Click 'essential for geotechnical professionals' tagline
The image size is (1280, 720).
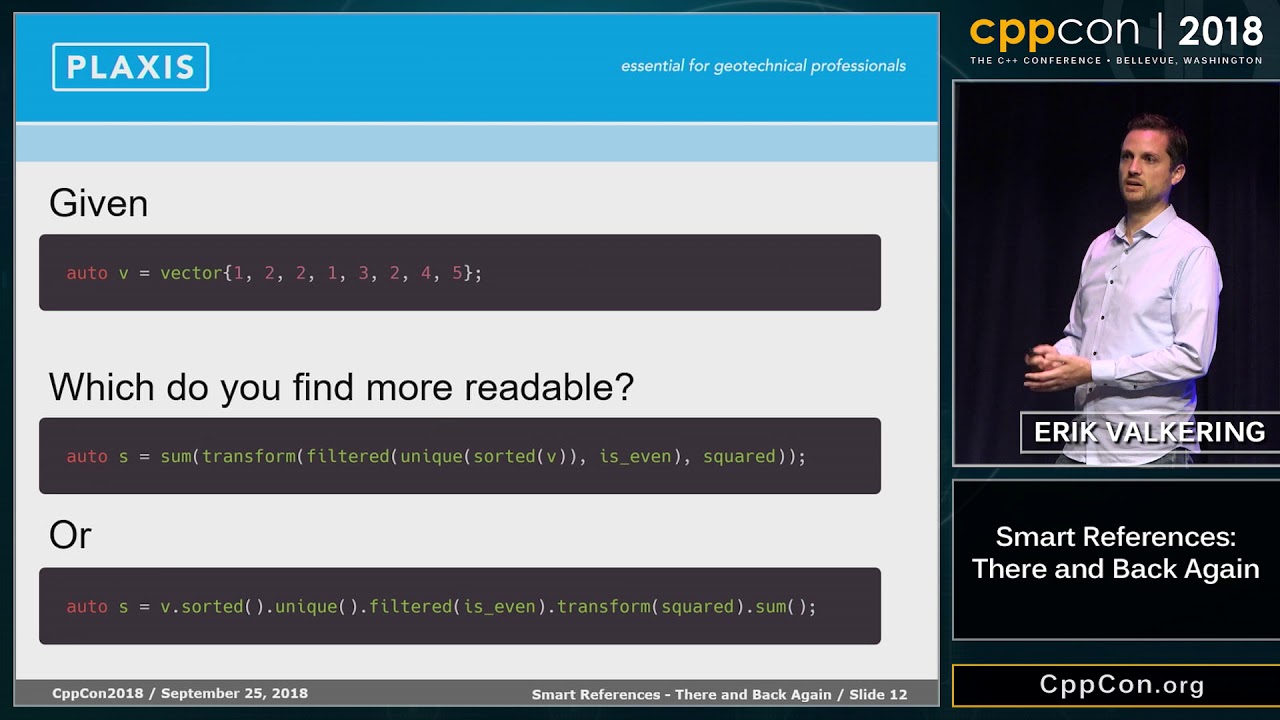(763, 66)
